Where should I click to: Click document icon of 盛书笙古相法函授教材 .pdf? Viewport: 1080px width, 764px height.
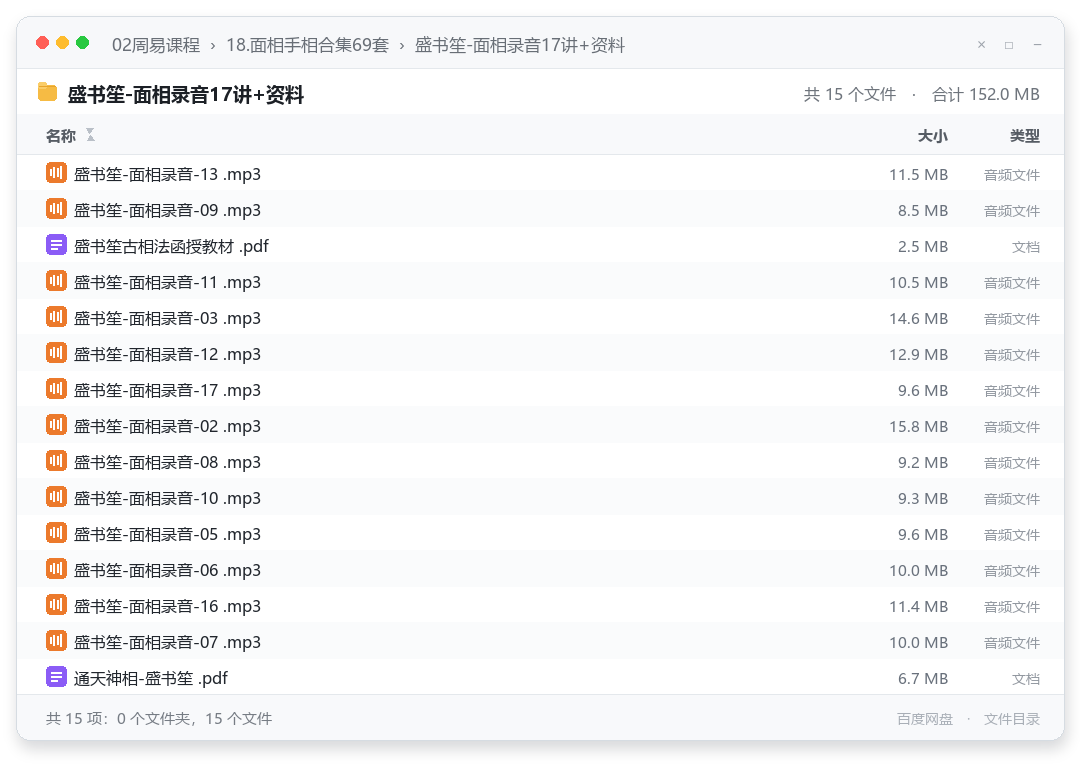click(x=56, y=245)
